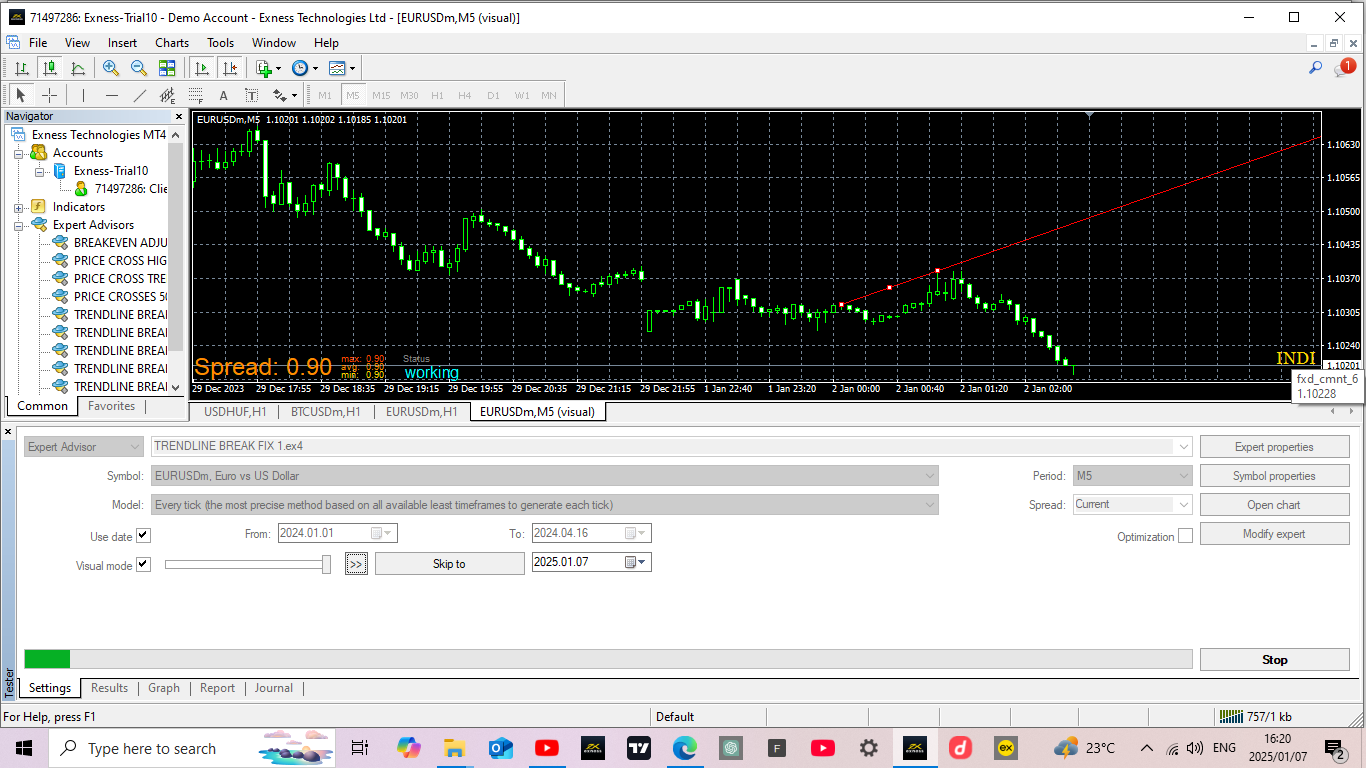This screenshot has height=768, width=1366.
Task: Select the Horizontal Line drawing tool
Action: [x=111, y=95]
